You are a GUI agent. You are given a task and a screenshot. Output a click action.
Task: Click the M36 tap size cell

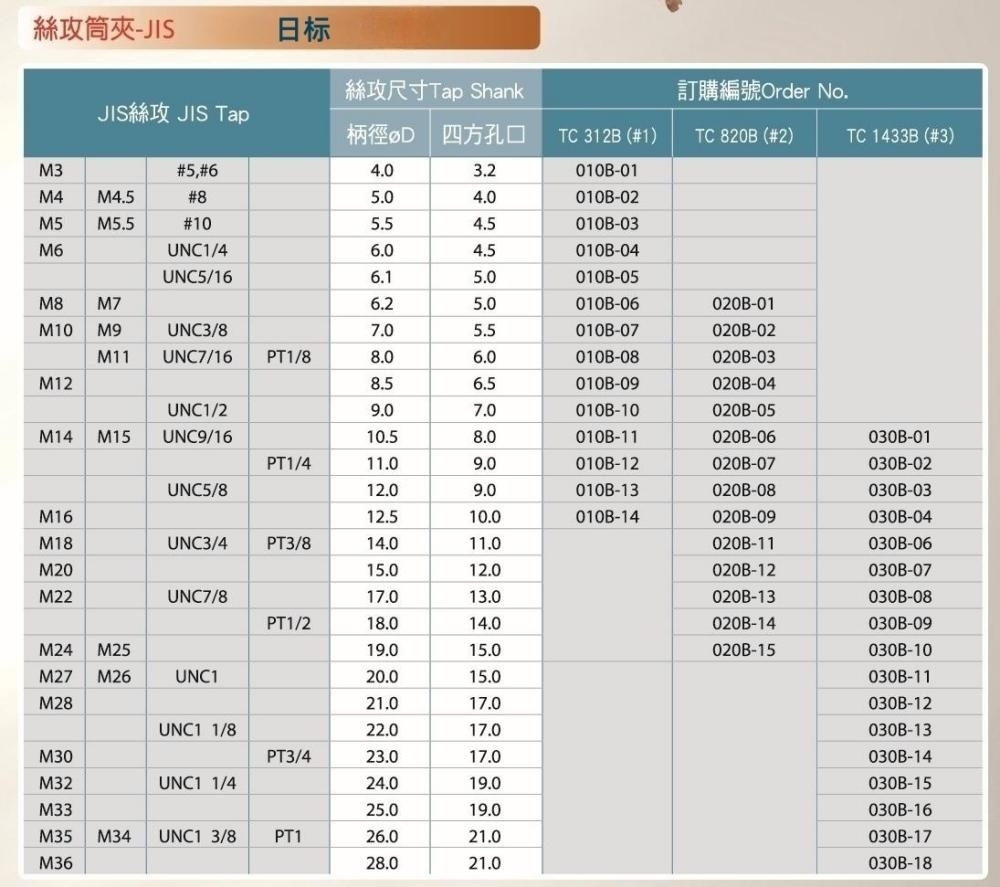coord(55,863)
